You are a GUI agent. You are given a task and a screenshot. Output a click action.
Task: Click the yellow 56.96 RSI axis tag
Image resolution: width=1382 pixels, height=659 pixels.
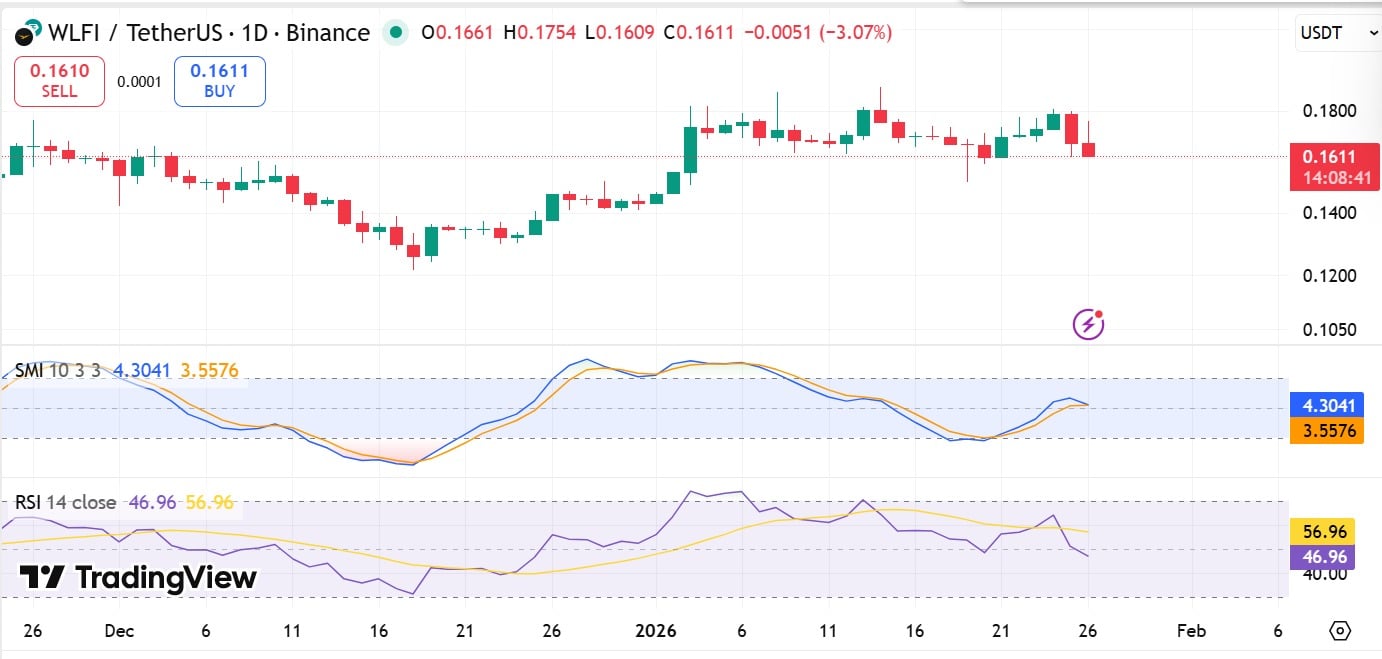coord(1322,531)
